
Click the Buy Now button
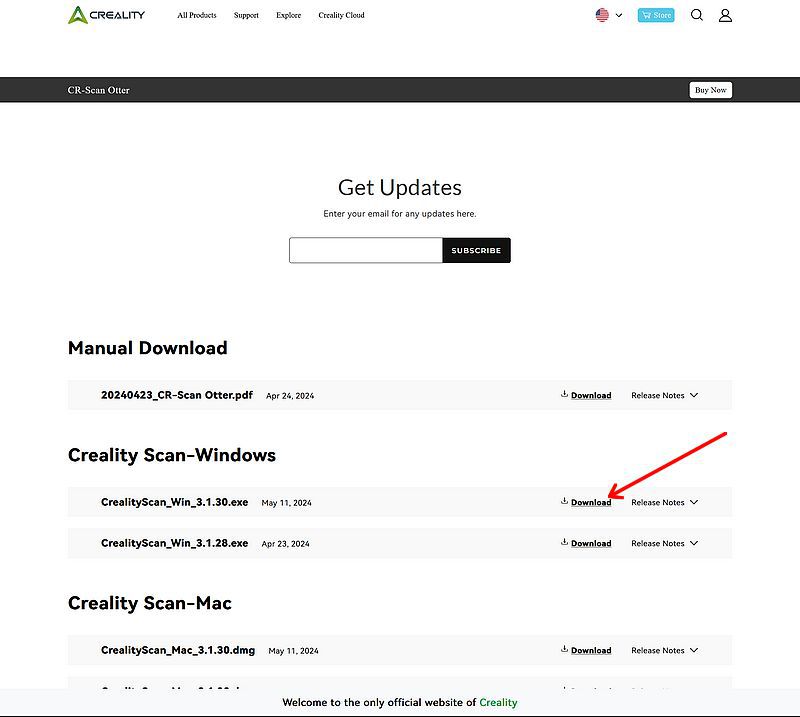711,90
